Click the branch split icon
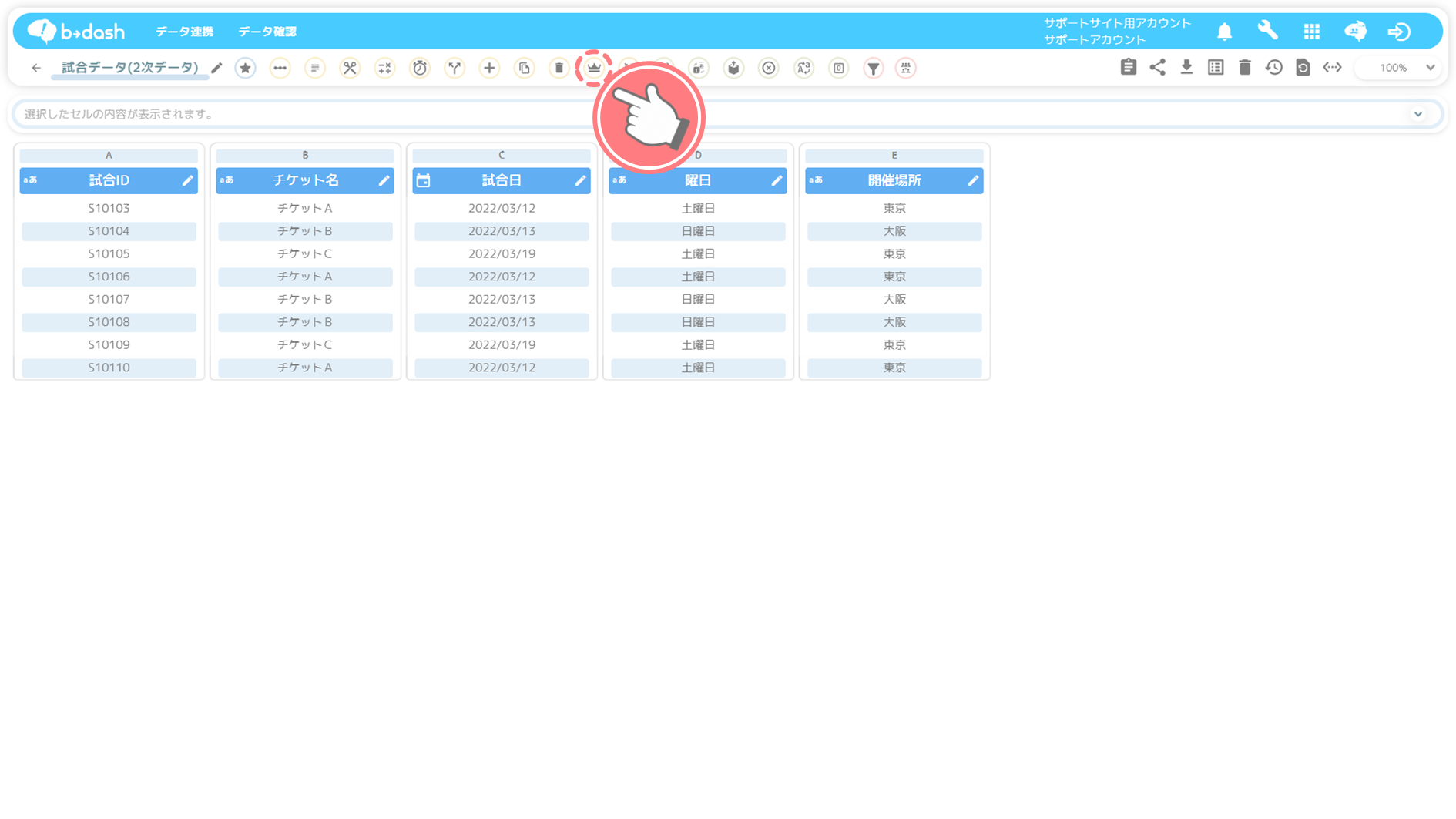 pyautogui.click(x=455, y=68)
